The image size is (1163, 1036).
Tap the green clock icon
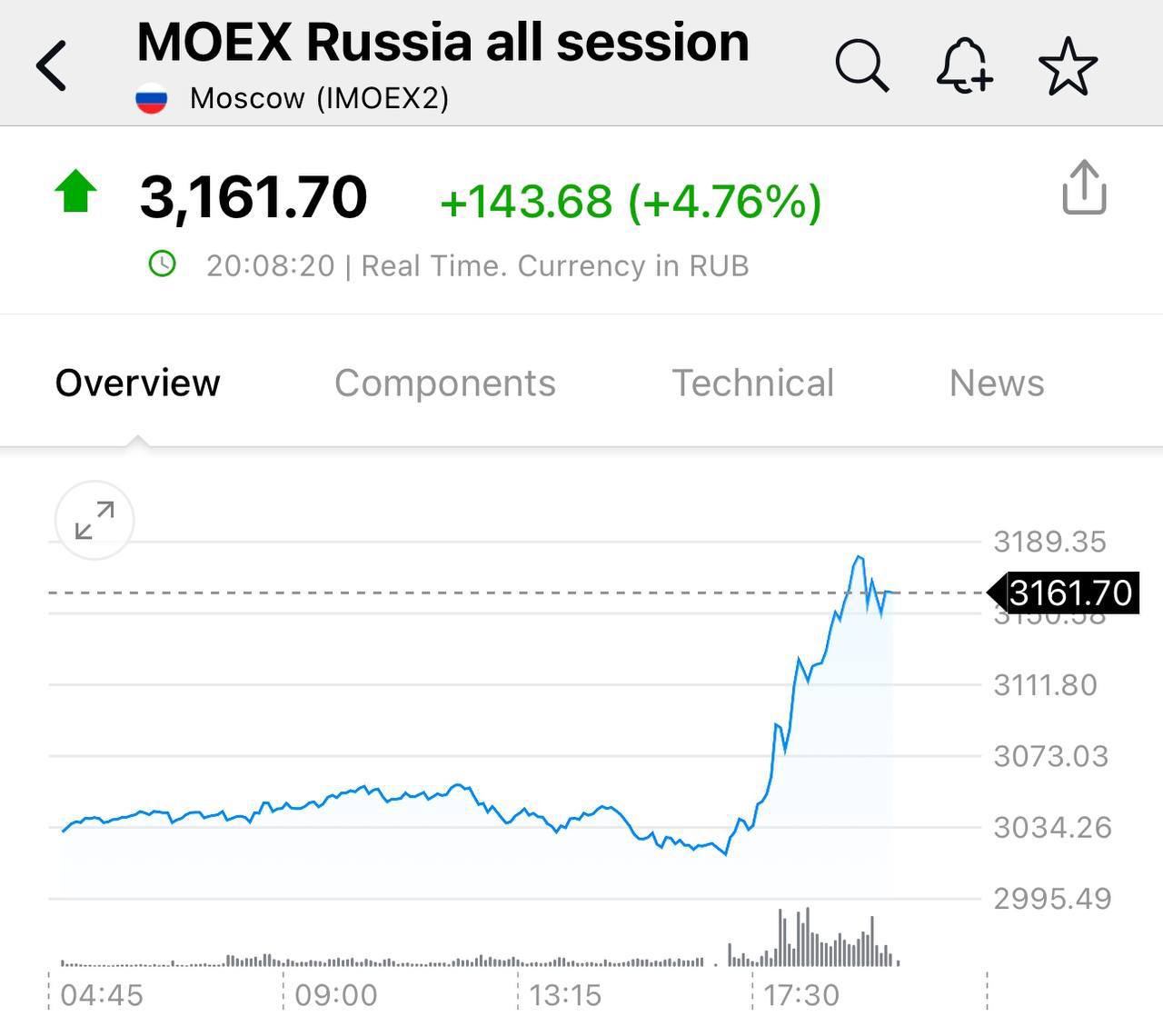[162, 264]
